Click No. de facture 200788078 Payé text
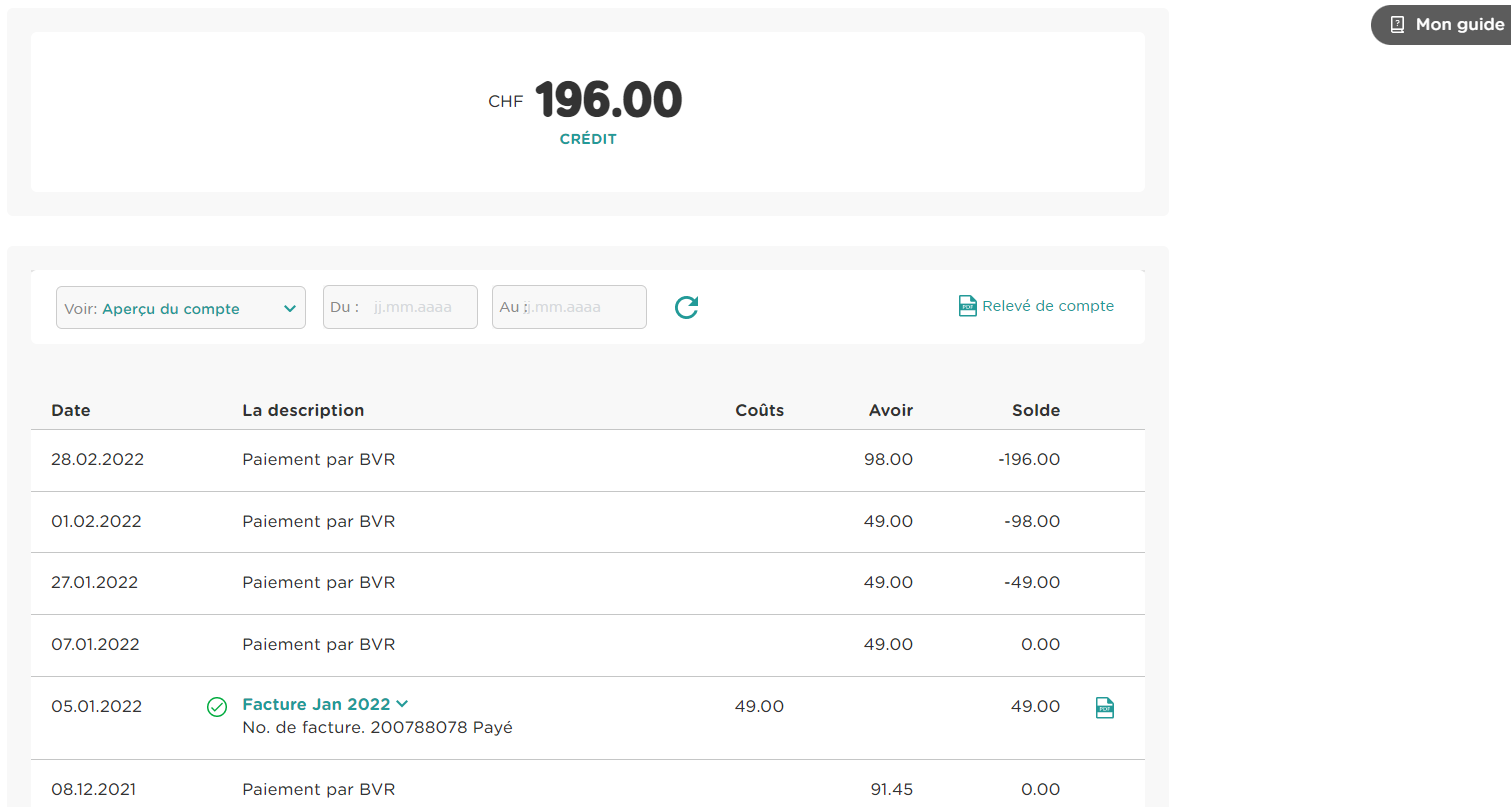Viewport: 1511px width, 807px height. pos(378,727)
